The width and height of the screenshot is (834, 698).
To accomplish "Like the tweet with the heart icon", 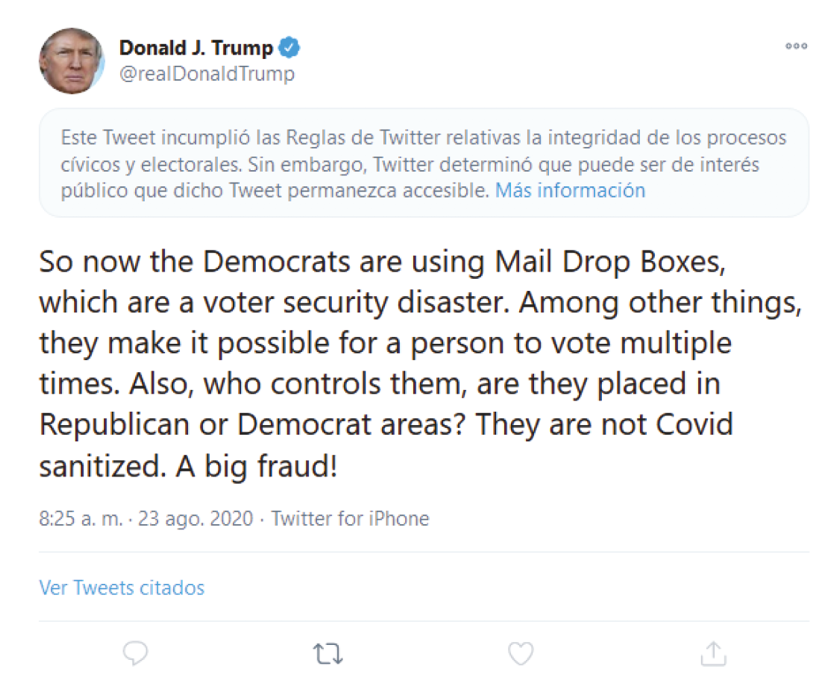I will 520,653.
